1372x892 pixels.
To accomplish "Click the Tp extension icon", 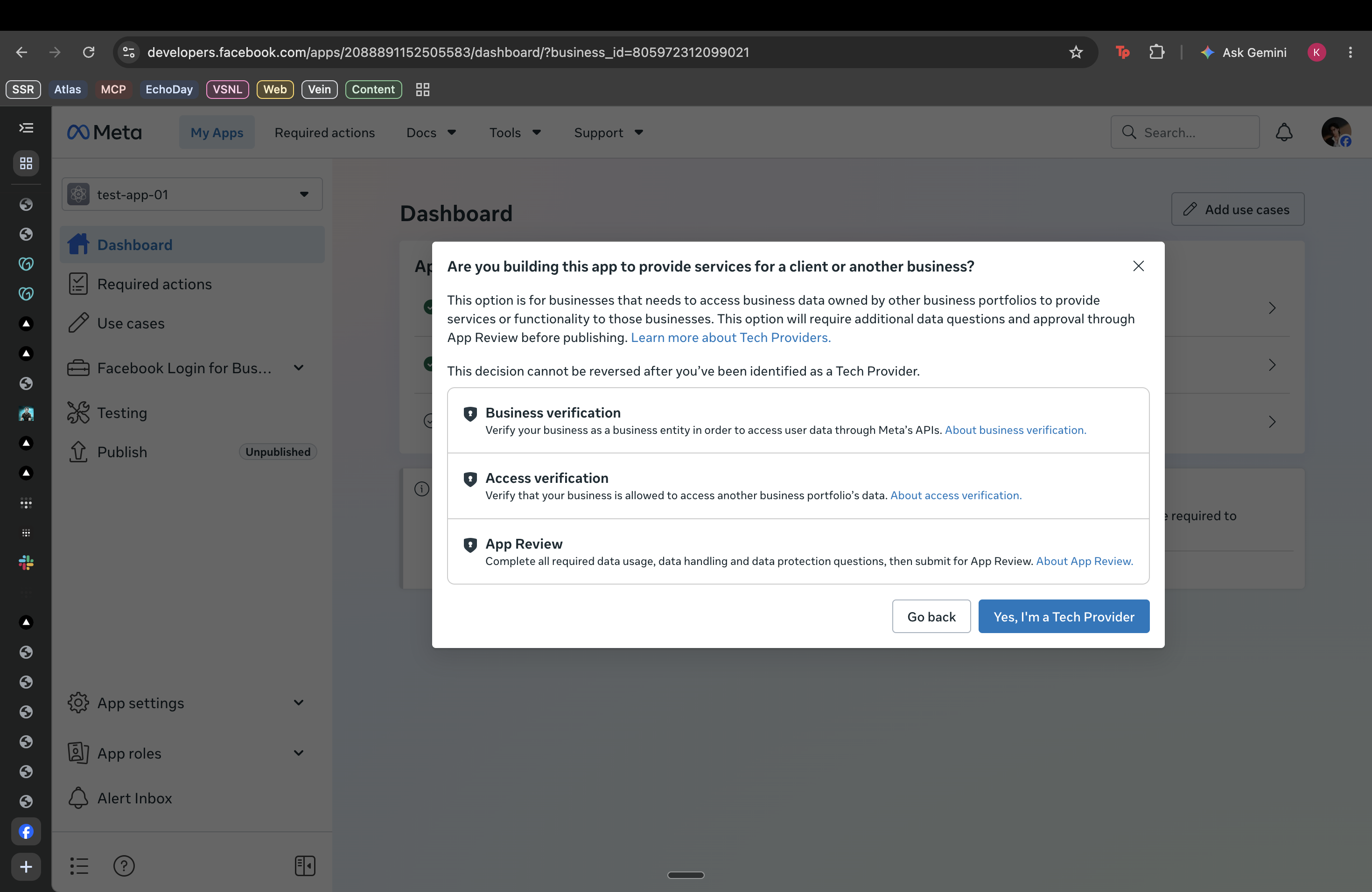I will point(1122,52).
